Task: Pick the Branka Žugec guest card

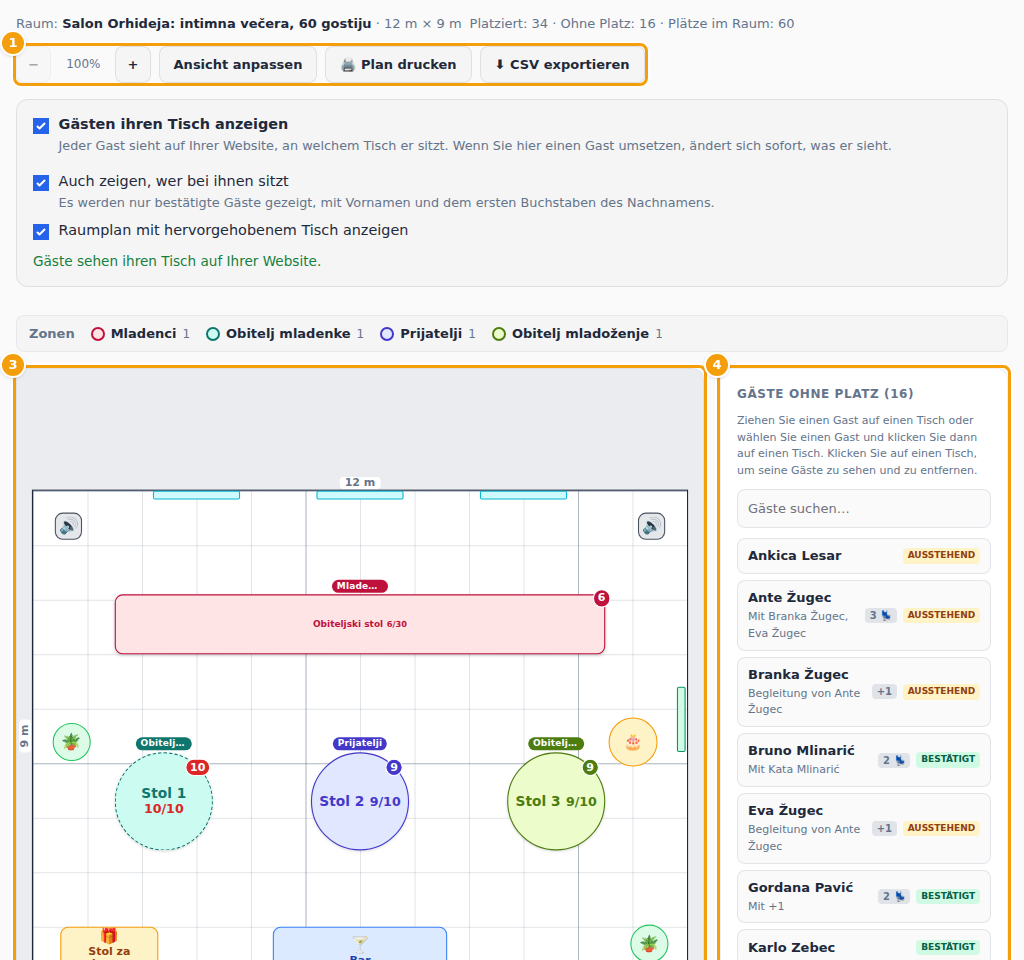Action: point(863,692)
